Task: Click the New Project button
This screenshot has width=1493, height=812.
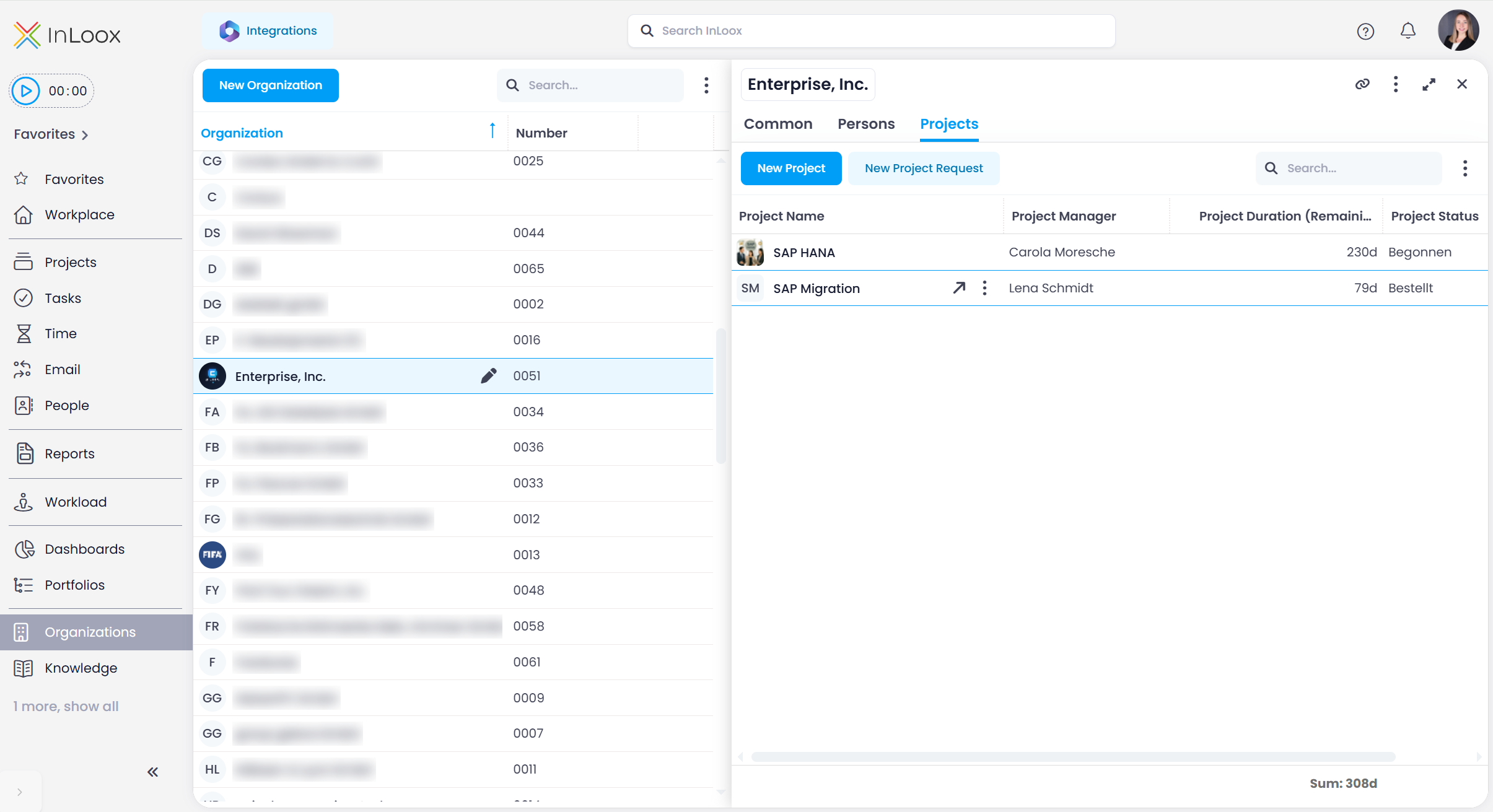Action: (791, 168)
